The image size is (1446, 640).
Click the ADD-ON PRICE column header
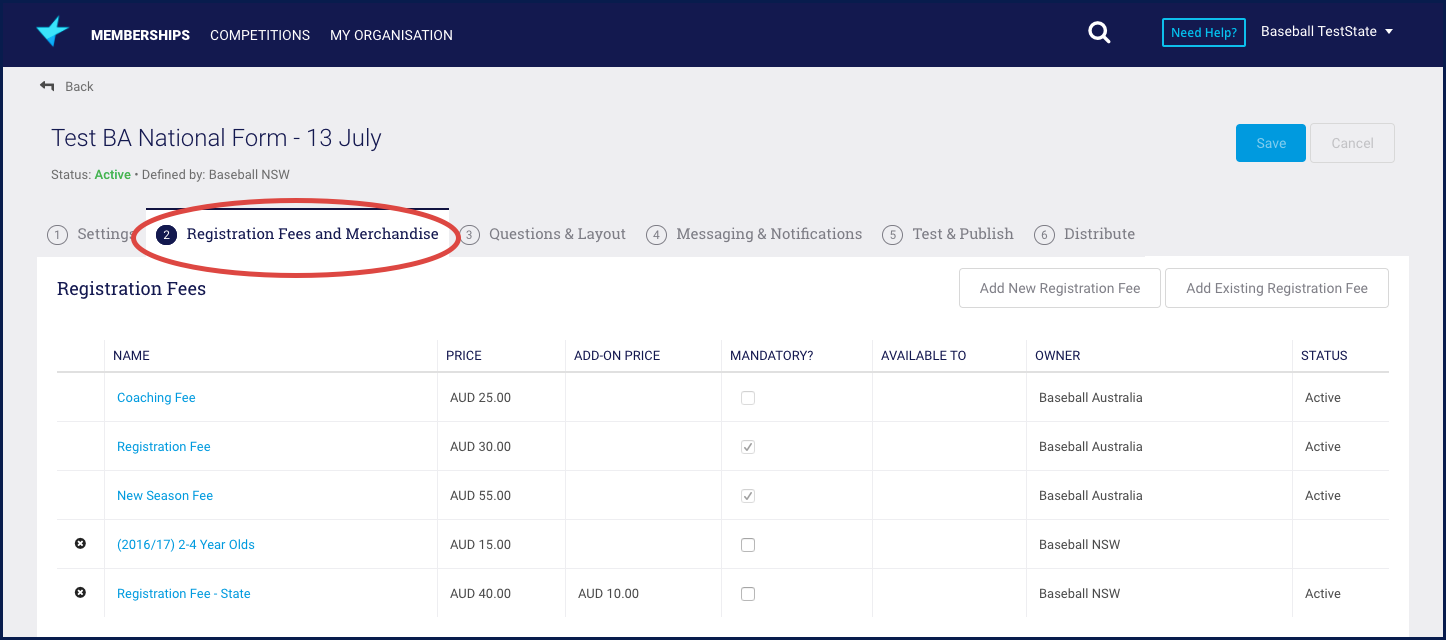tap(617, 355)
